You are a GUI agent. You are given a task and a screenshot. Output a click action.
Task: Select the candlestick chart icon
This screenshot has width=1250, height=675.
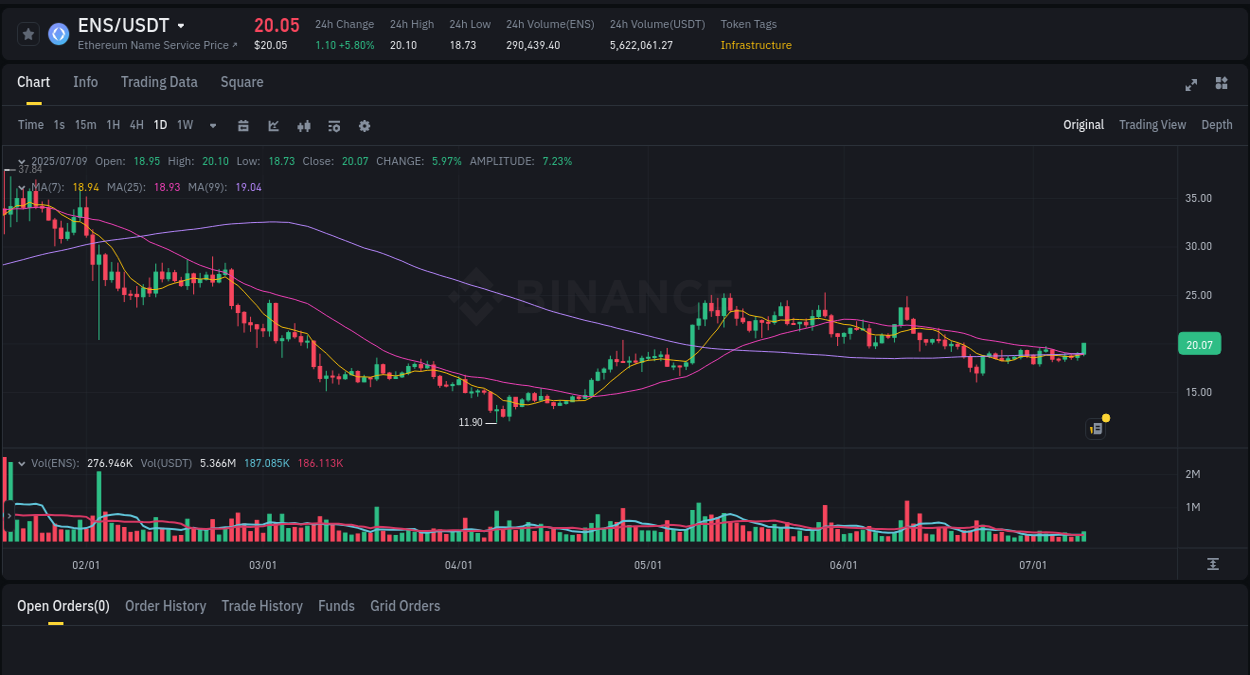point(304,125)
